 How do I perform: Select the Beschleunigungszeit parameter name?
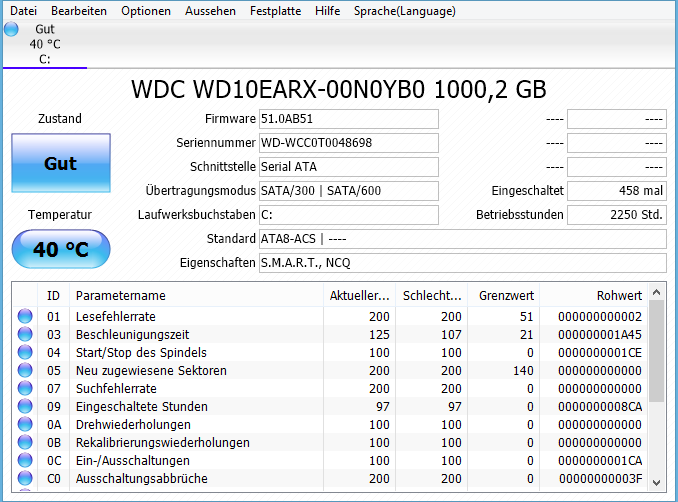[x=132, y=335]
